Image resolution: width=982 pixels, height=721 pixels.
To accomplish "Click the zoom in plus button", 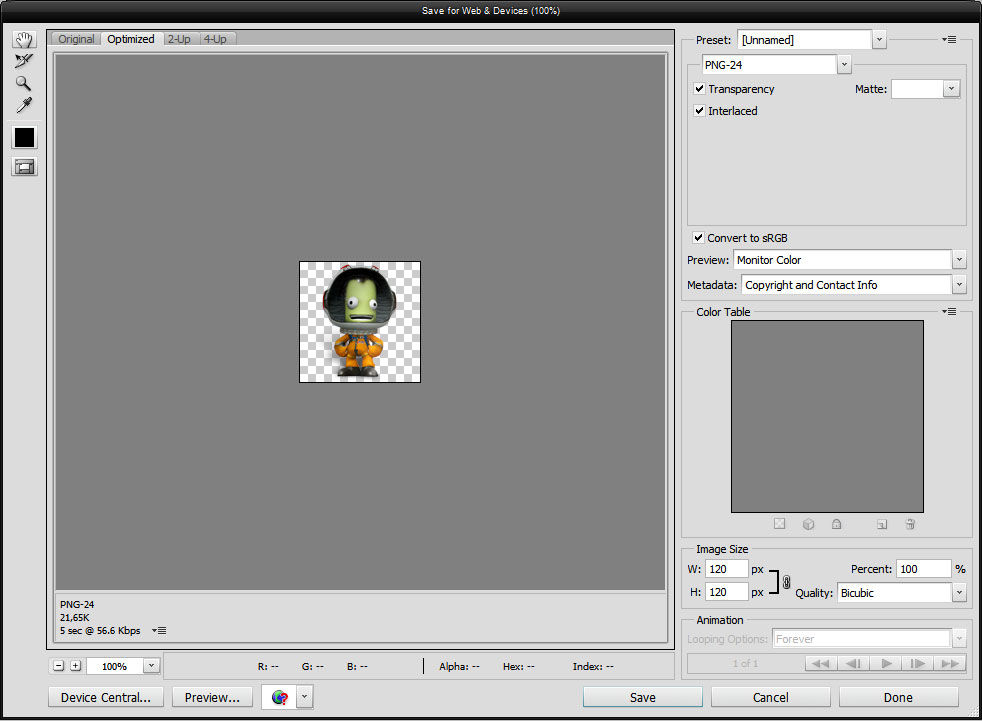I will point(75,666).
